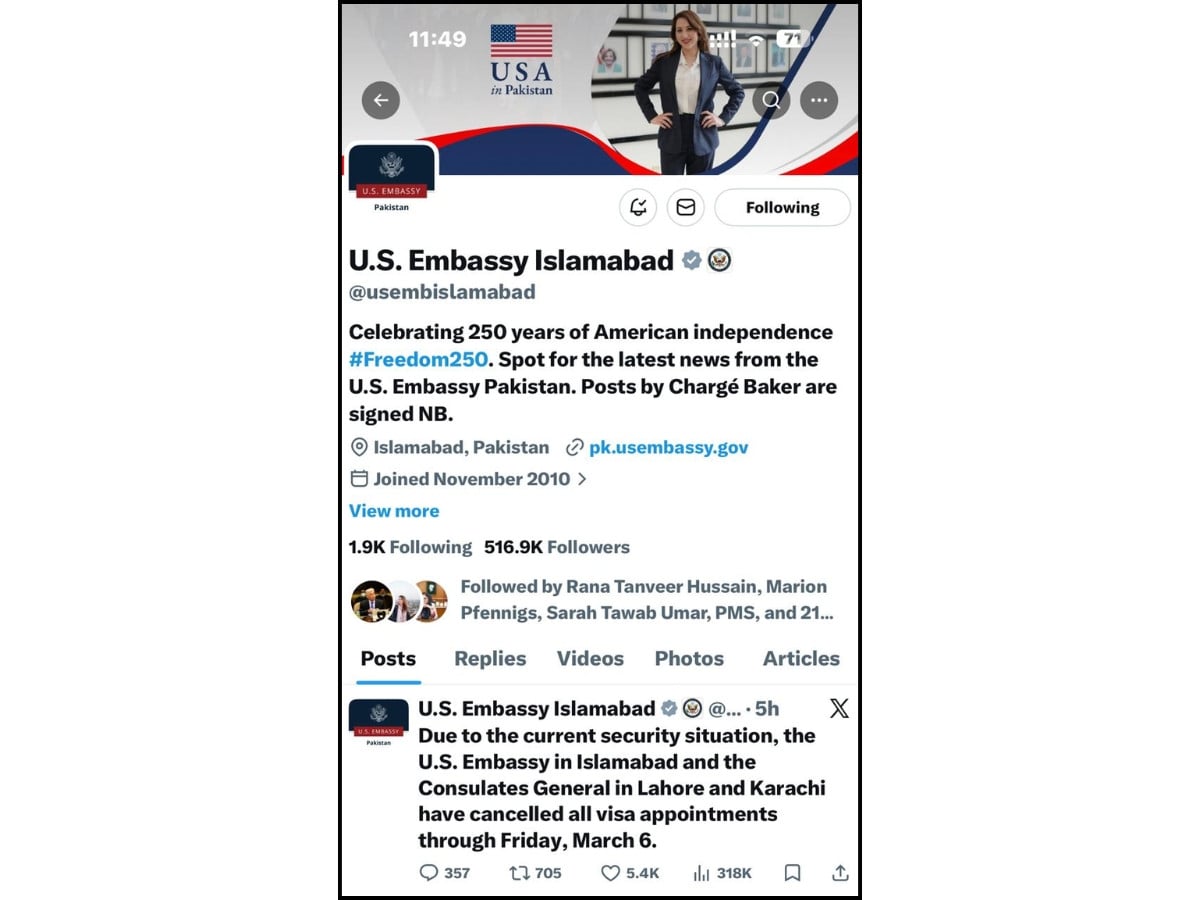Image resolution: width=1200 pixels, height=900 pixels.
Task: Like the post with 5.4K hearts
Action: (630, 873)
